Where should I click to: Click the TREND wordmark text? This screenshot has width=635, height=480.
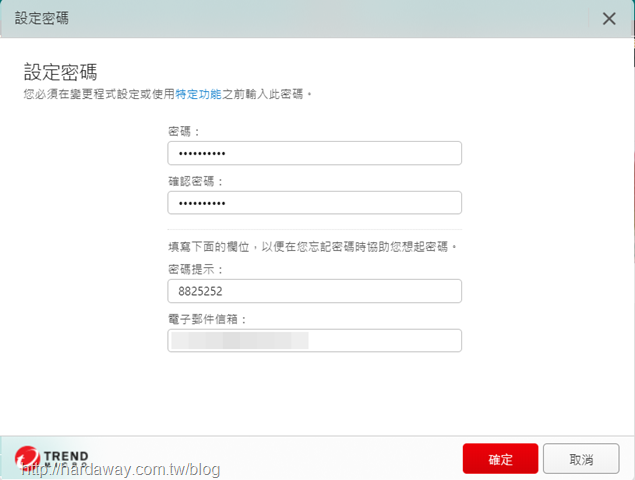(x=66, y=456)
